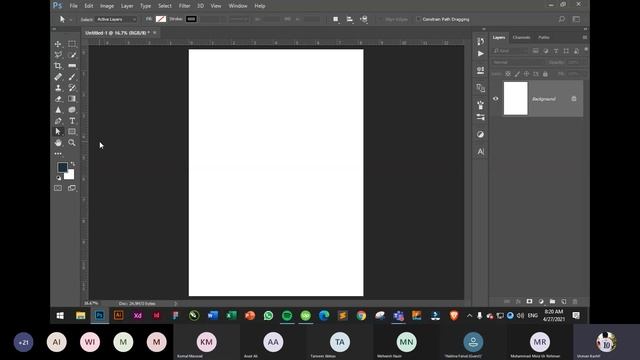Screen dimensions: 640x360
Task: Open Path Operations dropdown in options bar
Action: (x=336, y=19)
